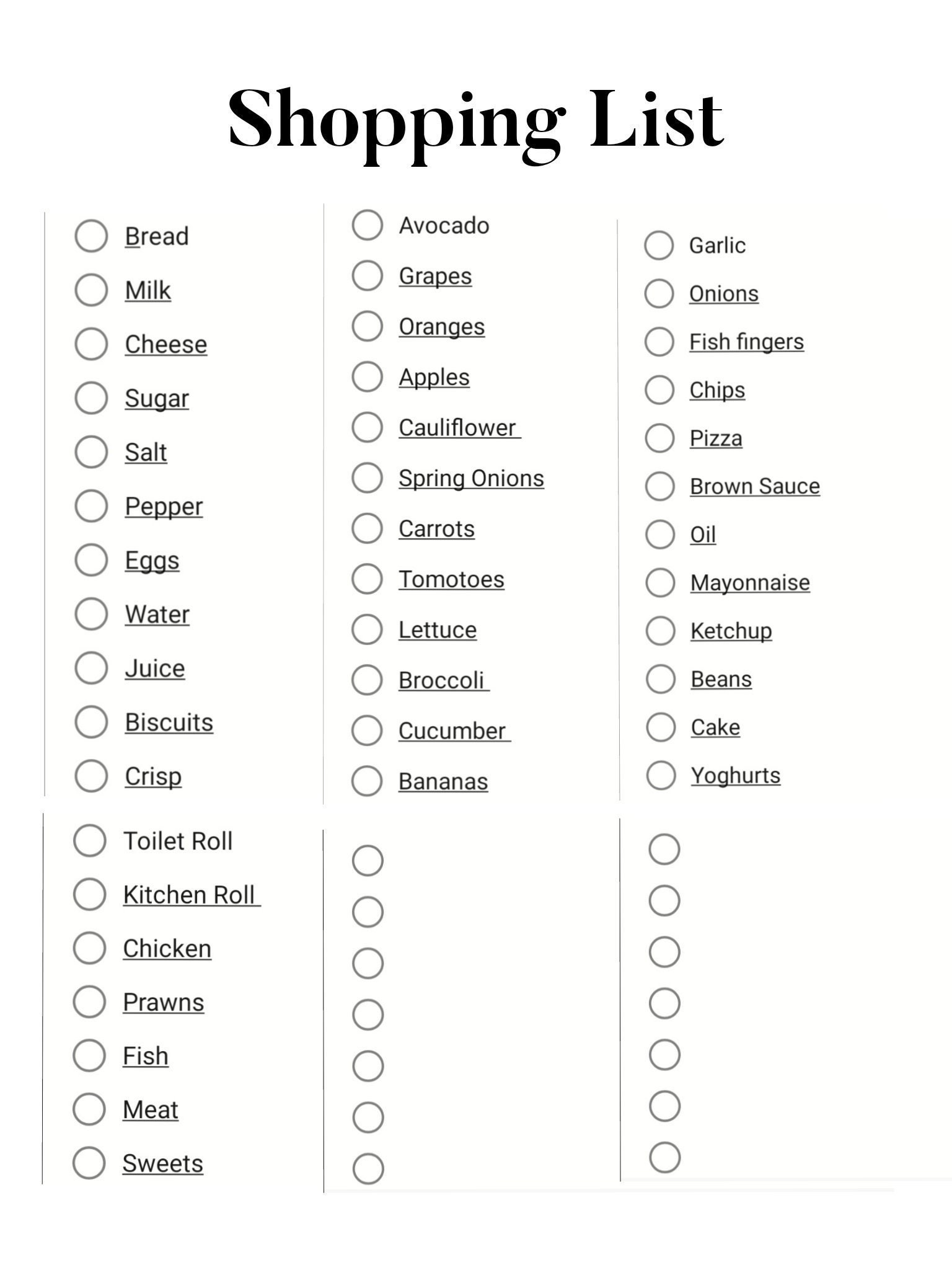
Task: Check off the Yoghurts circle
Action: tap(661, 775)
